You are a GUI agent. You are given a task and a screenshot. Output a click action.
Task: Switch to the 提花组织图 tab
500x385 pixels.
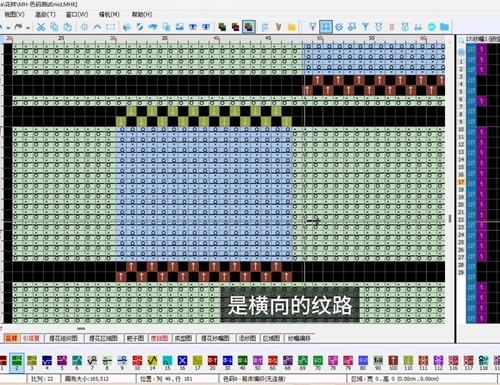[63, 338]
